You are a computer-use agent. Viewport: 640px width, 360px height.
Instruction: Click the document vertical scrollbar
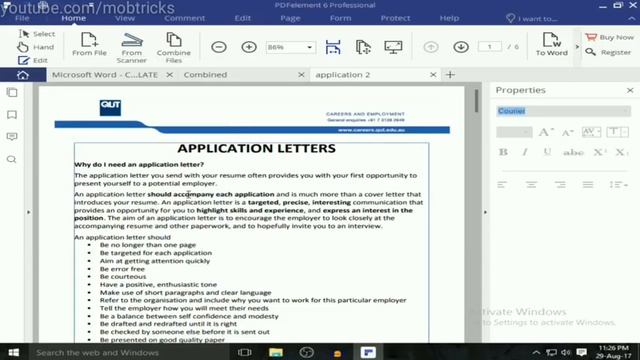pos(476,101)
